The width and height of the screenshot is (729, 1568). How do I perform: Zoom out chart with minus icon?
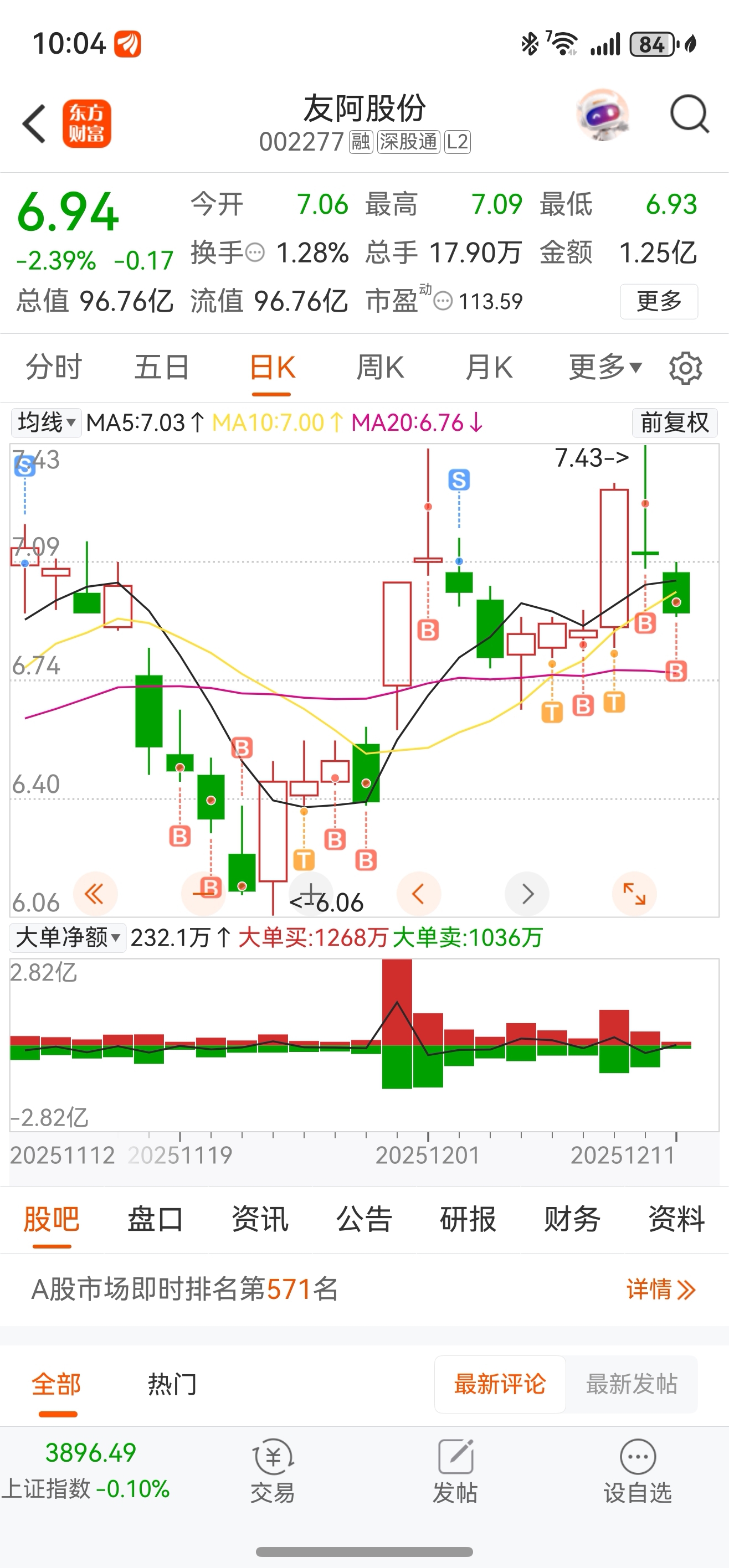[203, 894]
